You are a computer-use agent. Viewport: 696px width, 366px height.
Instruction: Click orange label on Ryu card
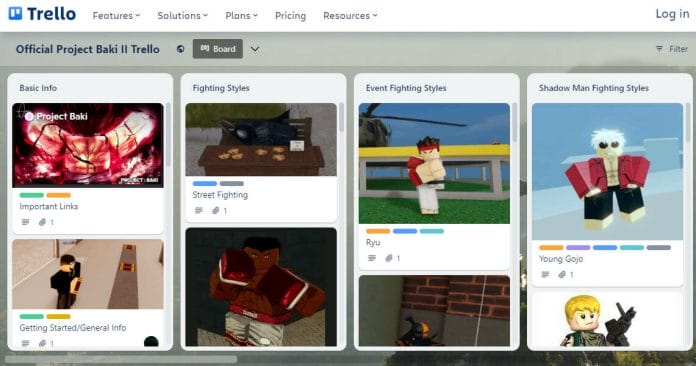tap(378, 231)
